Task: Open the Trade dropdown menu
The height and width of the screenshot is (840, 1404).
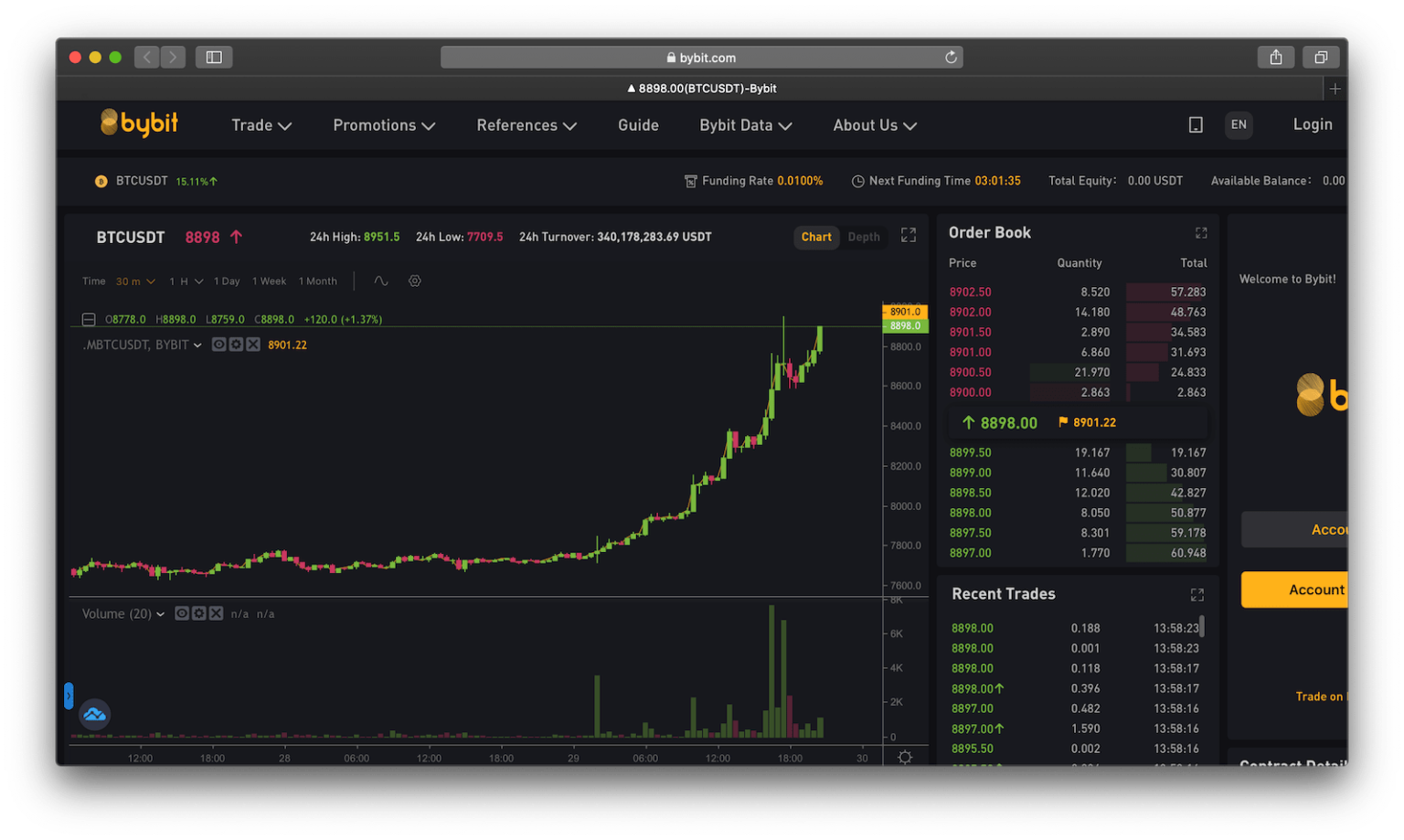Action: click(x=261, y=125)
